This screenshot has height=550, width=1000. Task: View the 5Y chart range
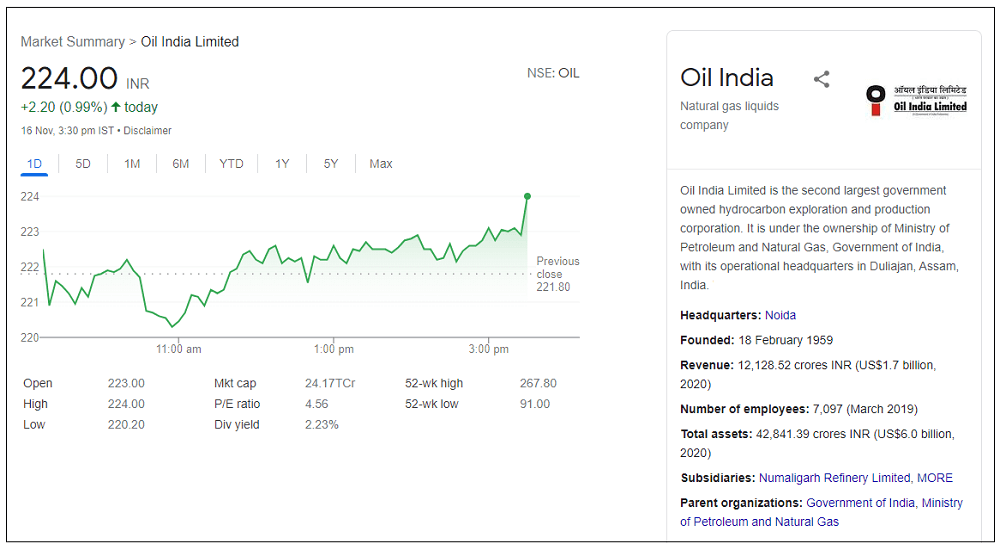coord(330,164)
